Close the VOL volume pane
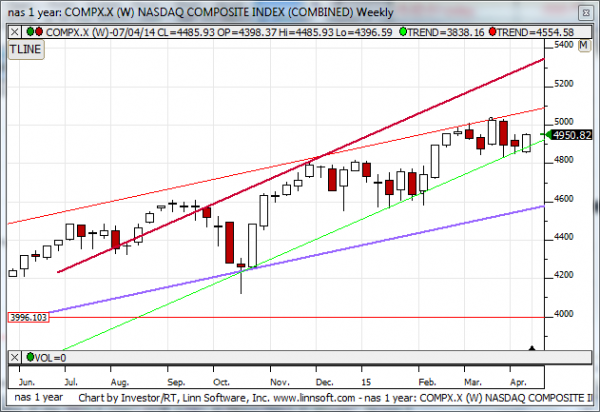Screen dimensions: 600x412 [13, 356]
